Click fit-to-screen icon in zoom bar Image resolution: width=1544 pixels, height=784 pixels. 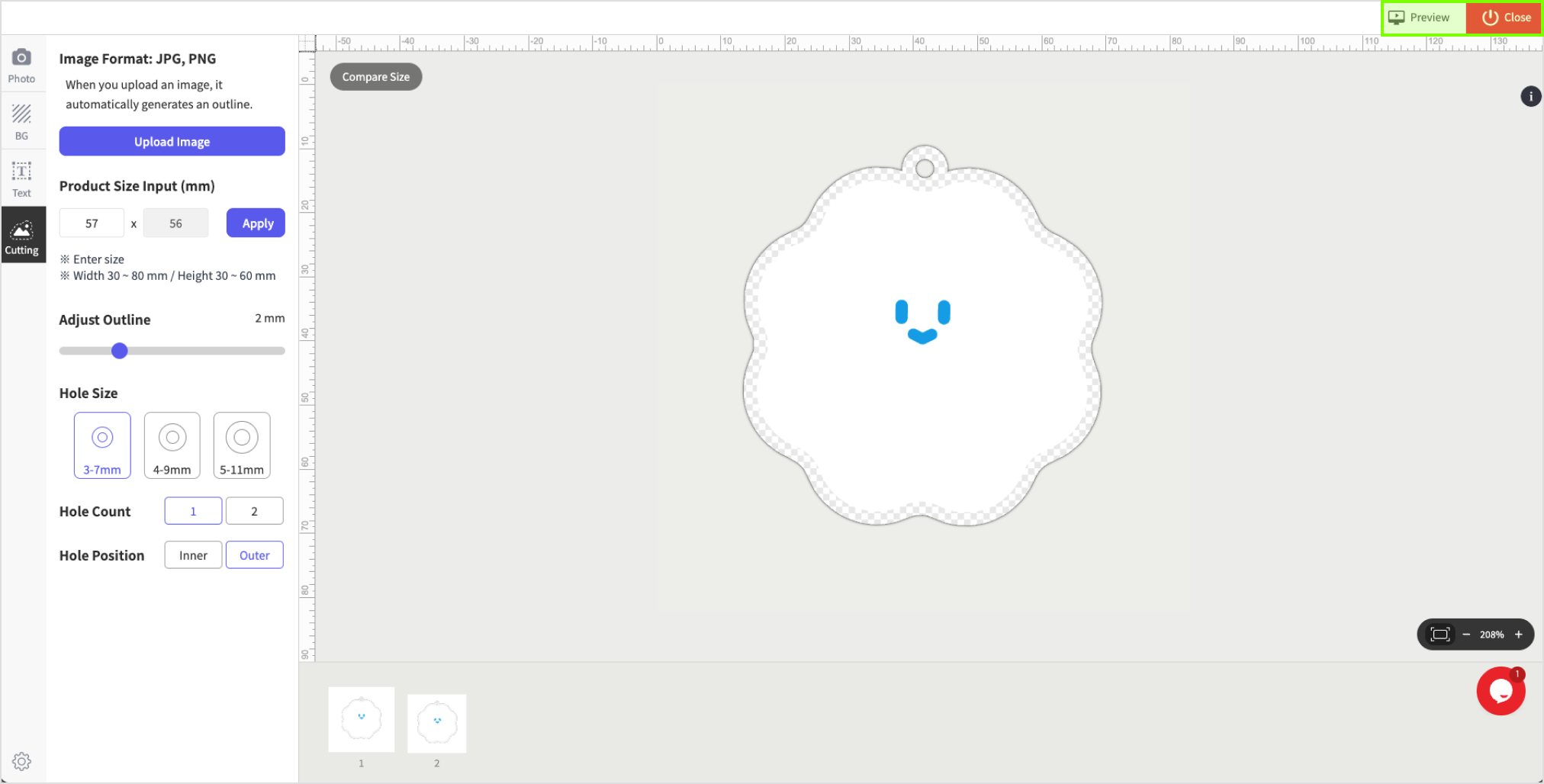pos(1439,635)
